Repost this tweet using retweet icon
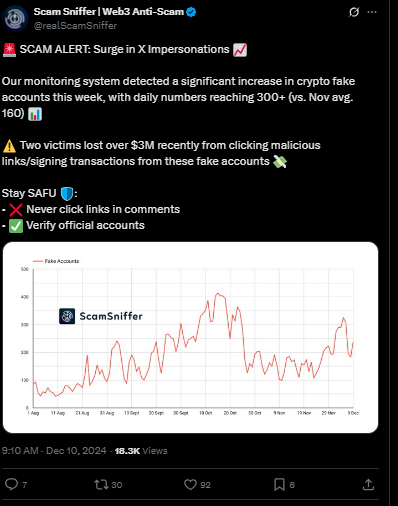This screenshot has width=398, height=506. click(x=100, y=484)
